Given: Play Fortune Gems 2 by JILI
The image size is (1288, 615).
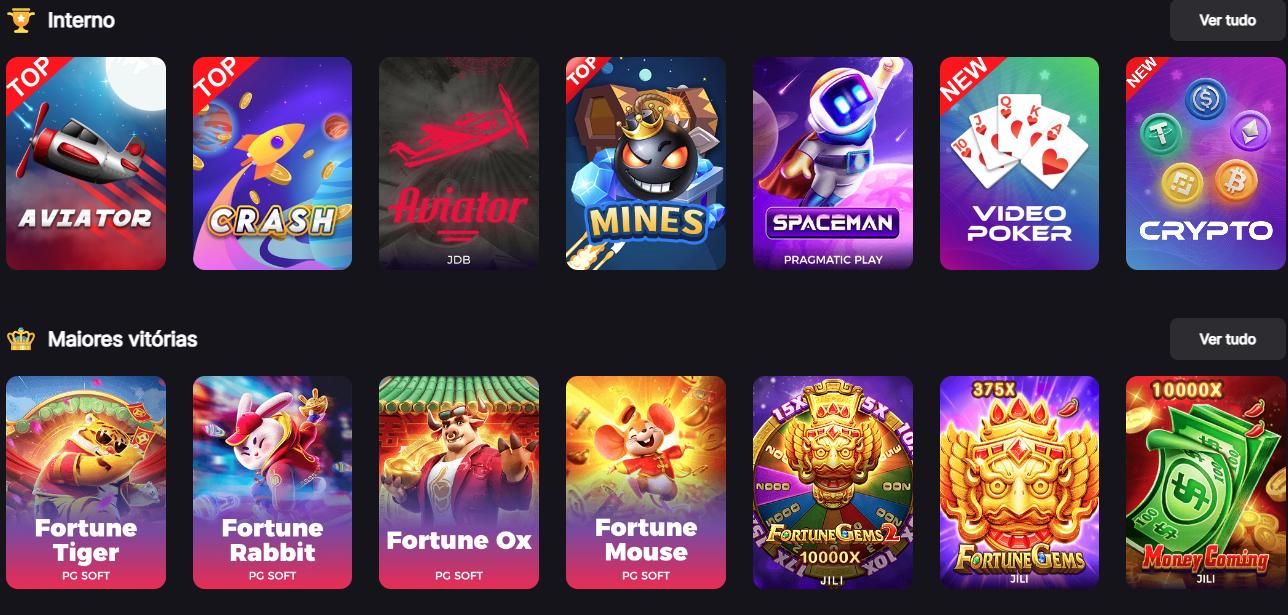Looking at the screenshot, I should pyautogui.click(x=833, y=482).
